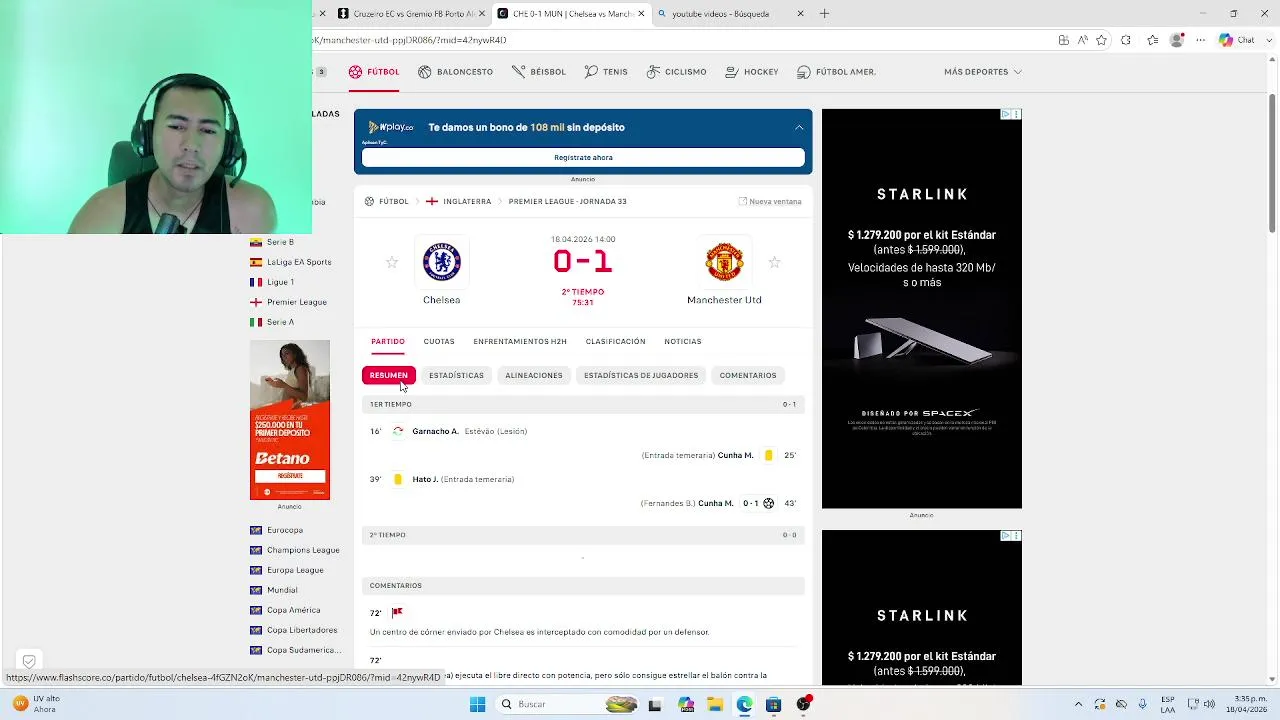Switch to the Enfrentamientos H2H tab

[x=520, y=342]
